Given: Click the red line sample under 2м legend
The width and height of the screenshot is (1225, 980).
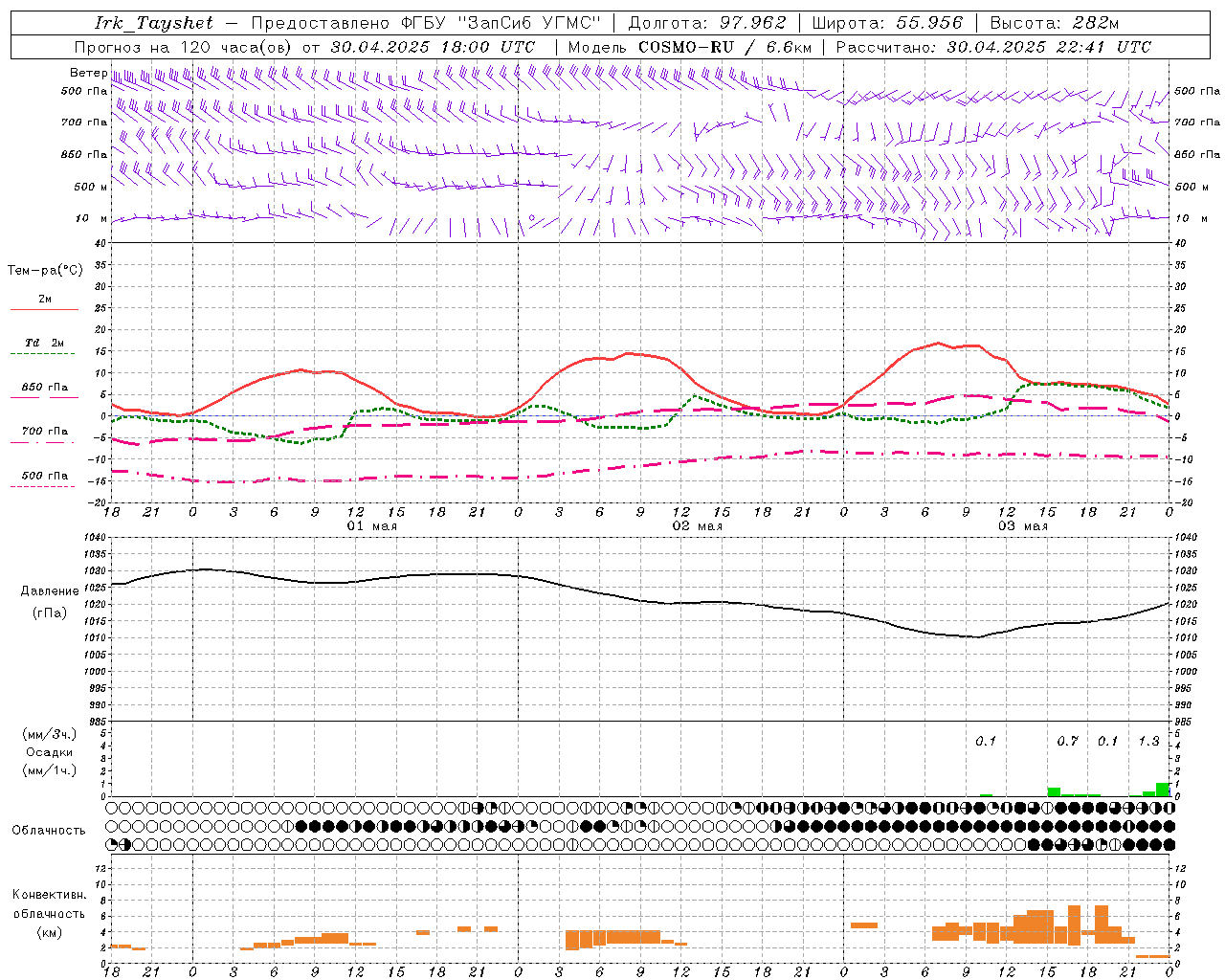Looking at the screenshot, I should [x=44, y=310].
